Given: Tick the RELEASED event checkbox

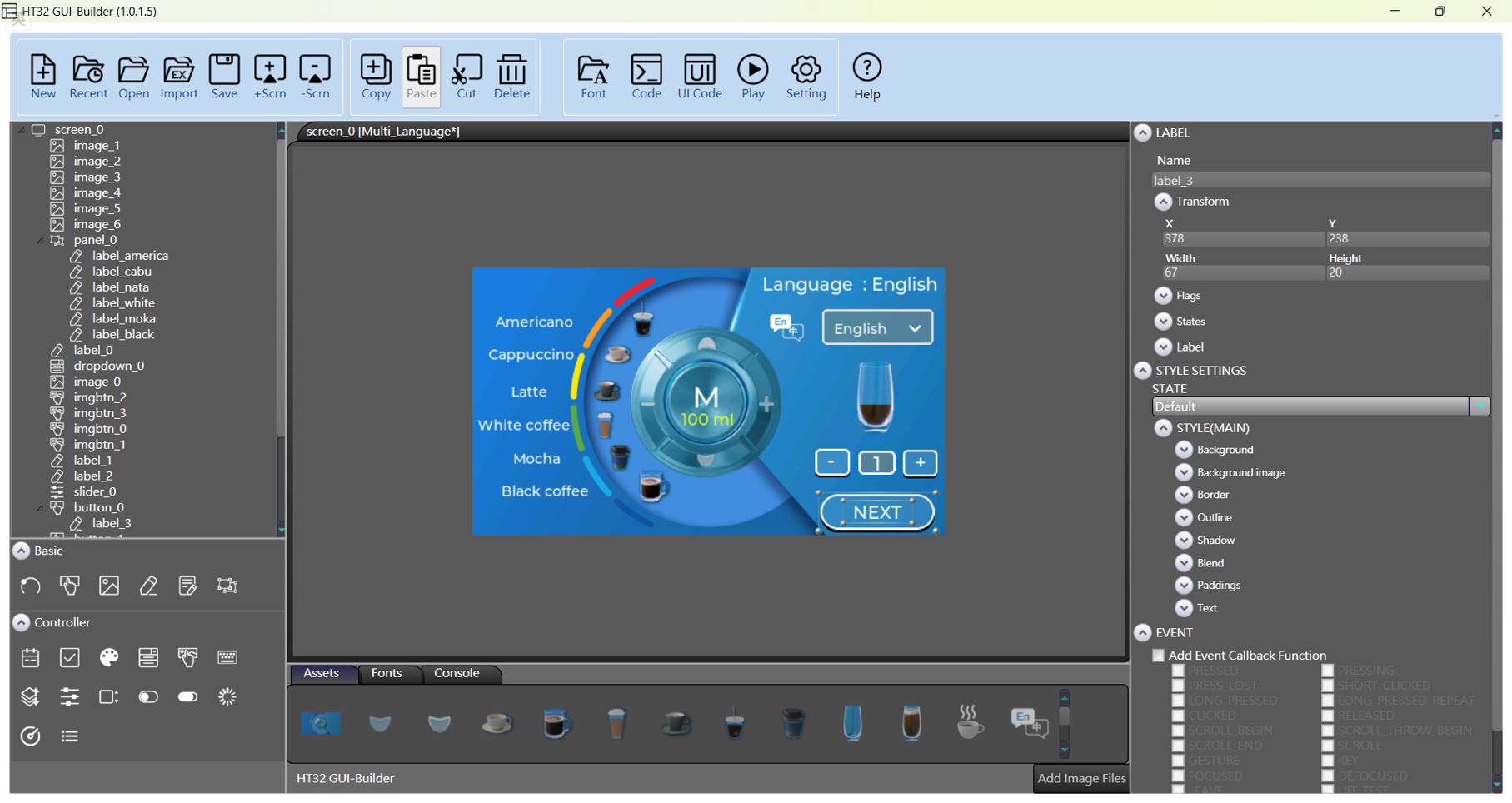Looking at the screenshot, I should 1328,716.
